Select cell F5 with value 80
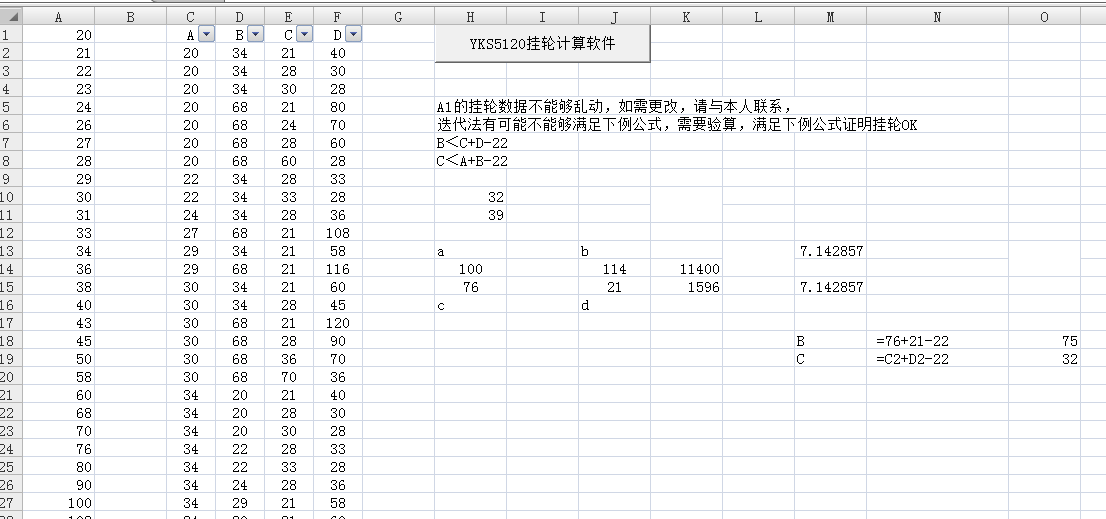The height and width of the screenshot is (519, 1106). tap(338, 106)
